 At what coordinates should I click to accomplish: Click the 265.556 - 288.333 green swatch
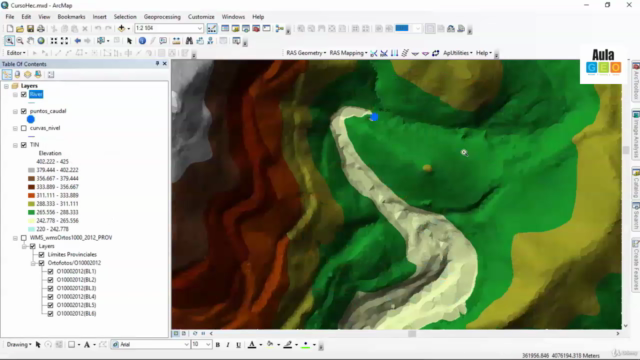[x=31, y=212]
